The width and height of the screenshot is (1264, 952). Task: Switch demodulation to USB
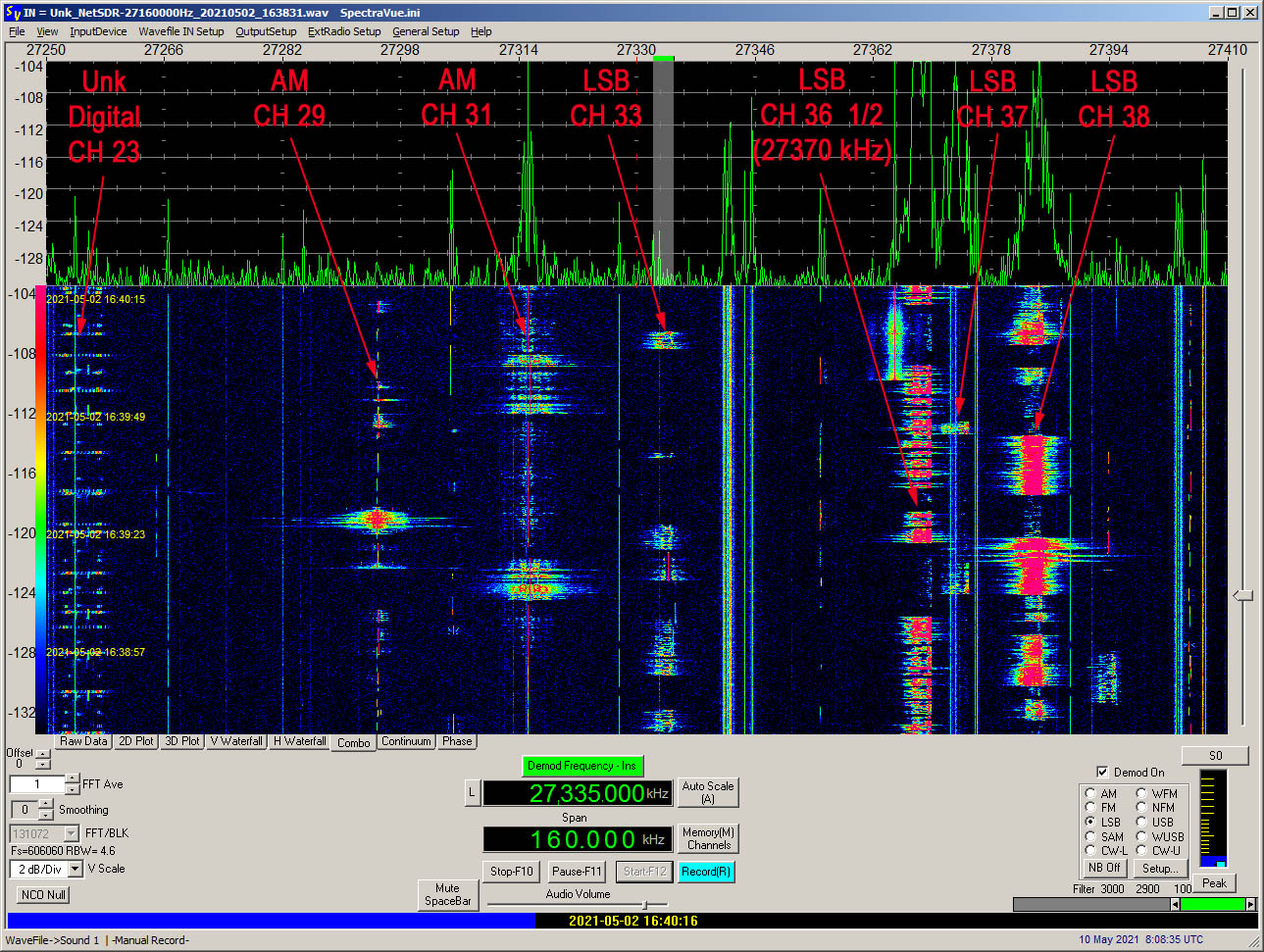click(x=1141, y=822)
